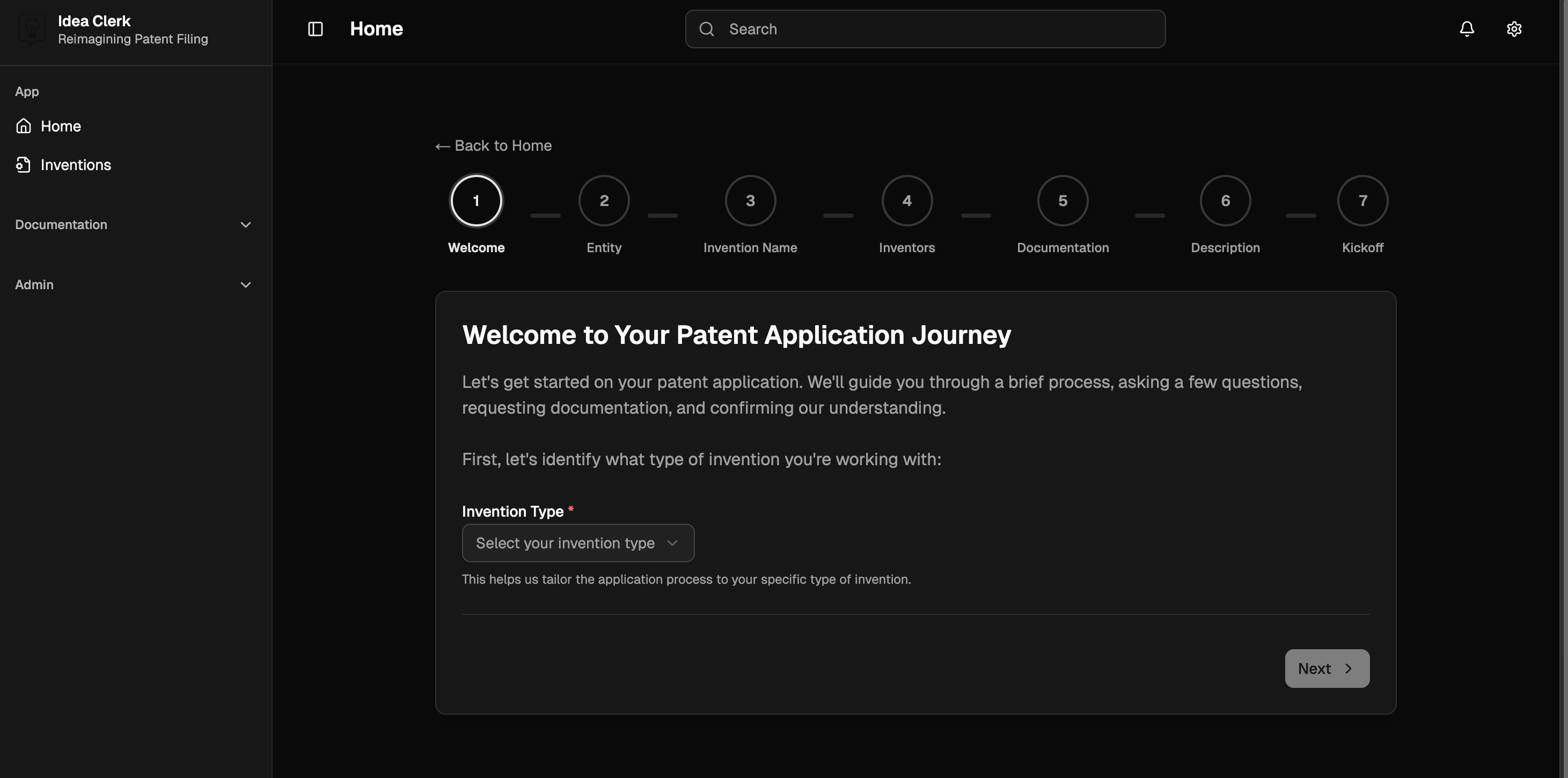The width and height of the screenshot is (1568, 778).
Task: Expand the Documentation section
Action: (135, 225)
